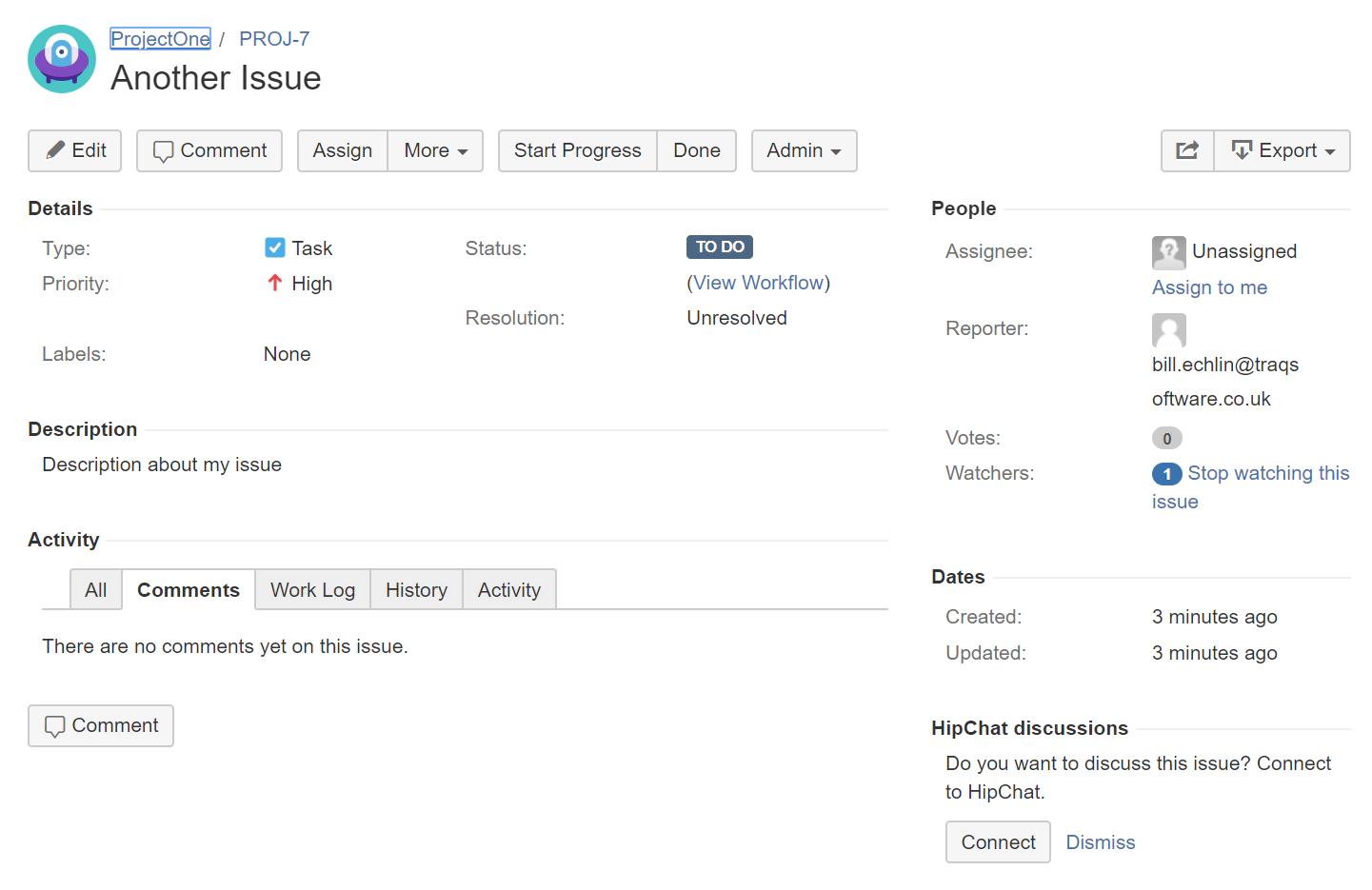Click the speech bubble icon on Comment button
1372x890 pixels.
pos(164,150)
